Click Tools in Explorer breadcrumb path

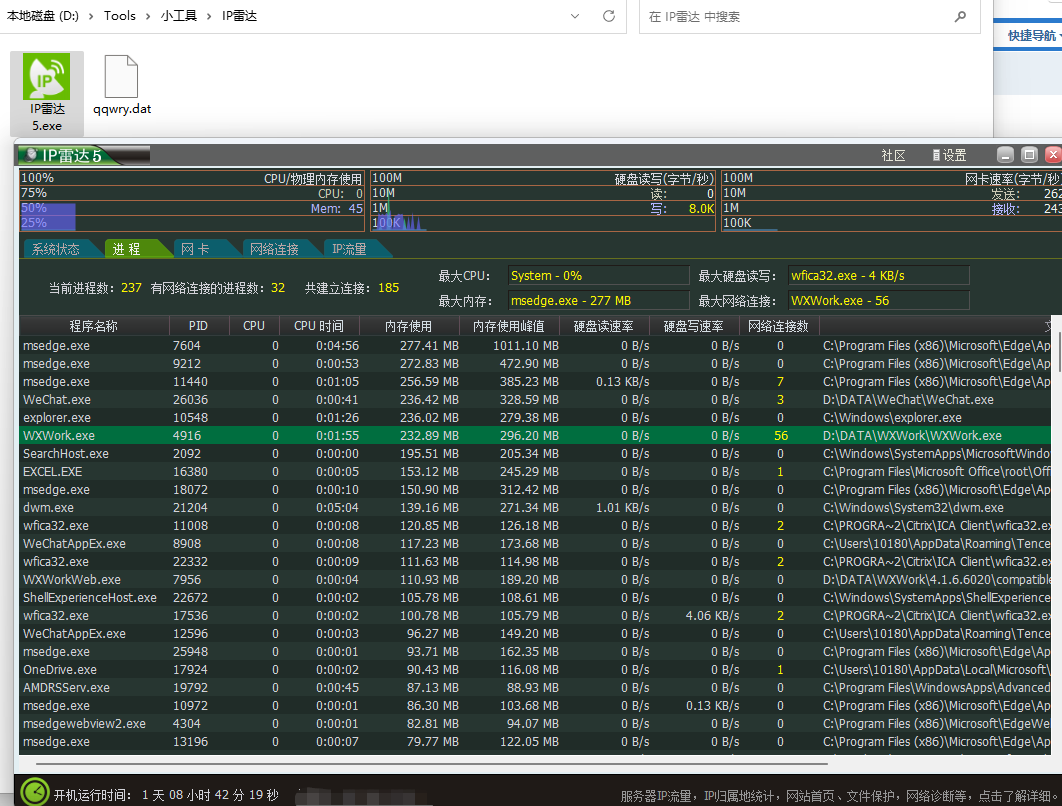[x=120, y=16]
